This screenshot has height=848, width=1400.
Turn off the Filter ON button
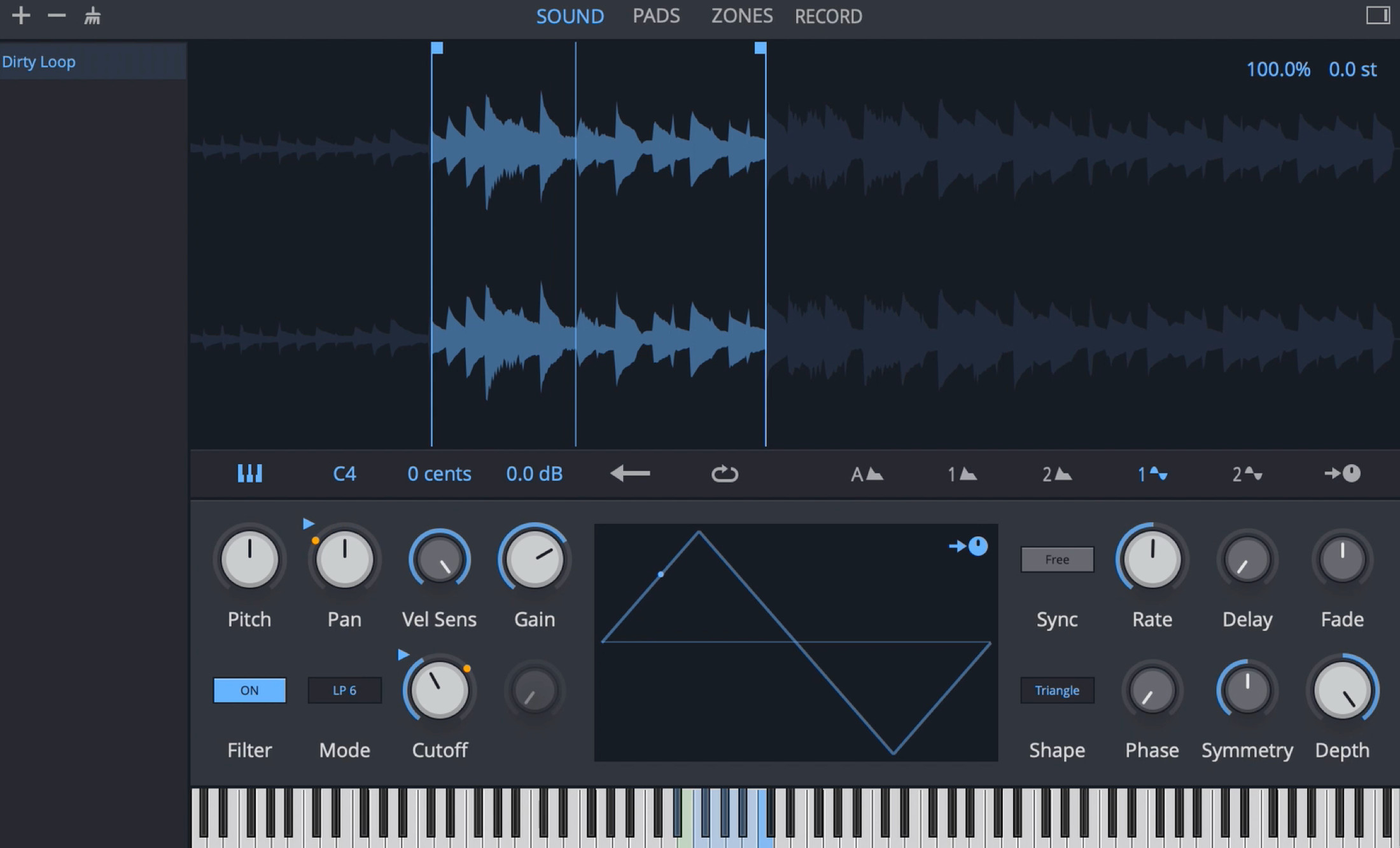coord(249,690)
